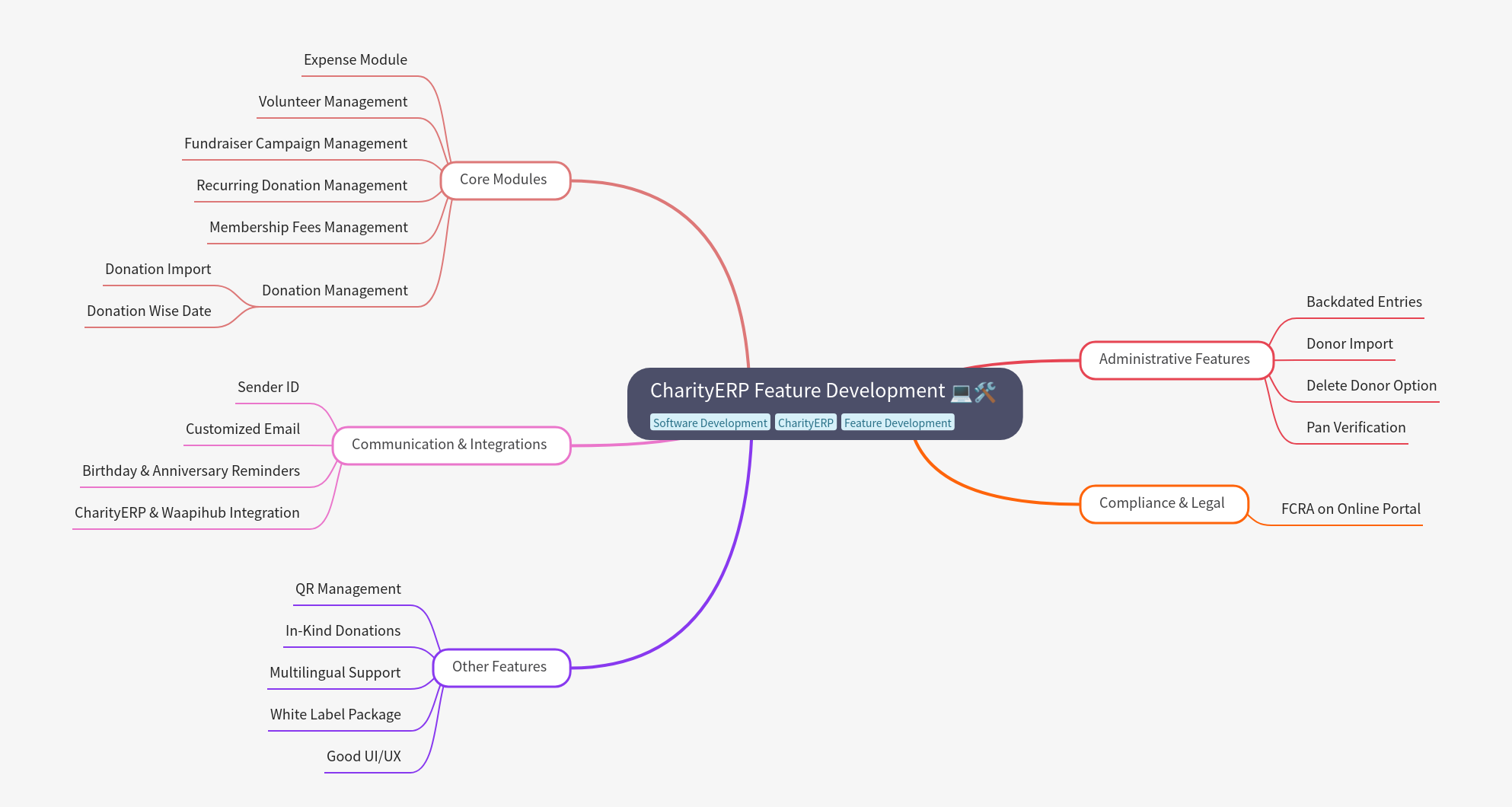The image size is (1512, 807).
Task: Click the White Label Package leaf
Action: pos(335,715)
